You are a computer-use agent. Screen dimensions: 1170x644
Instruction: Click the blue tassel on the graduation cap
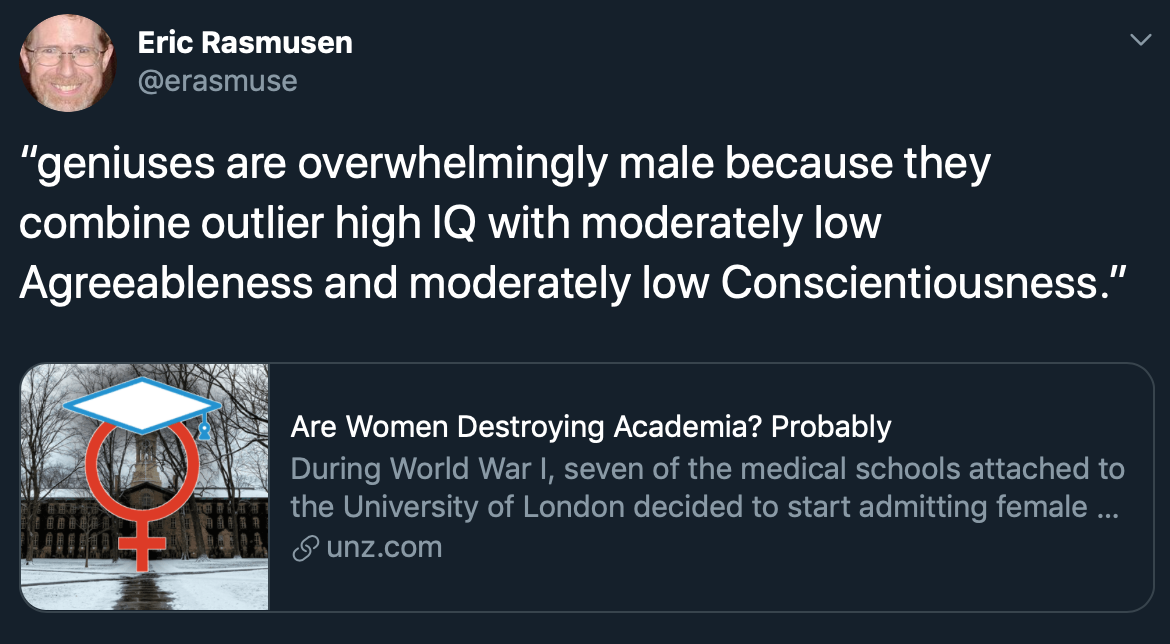click(204, 428)
